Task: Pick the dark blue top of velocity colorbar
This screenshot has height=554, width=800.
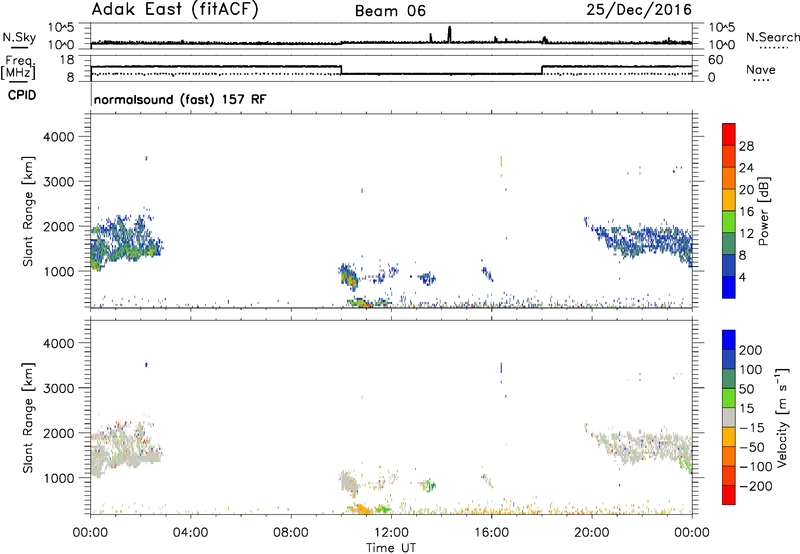Action: point(729,340)
